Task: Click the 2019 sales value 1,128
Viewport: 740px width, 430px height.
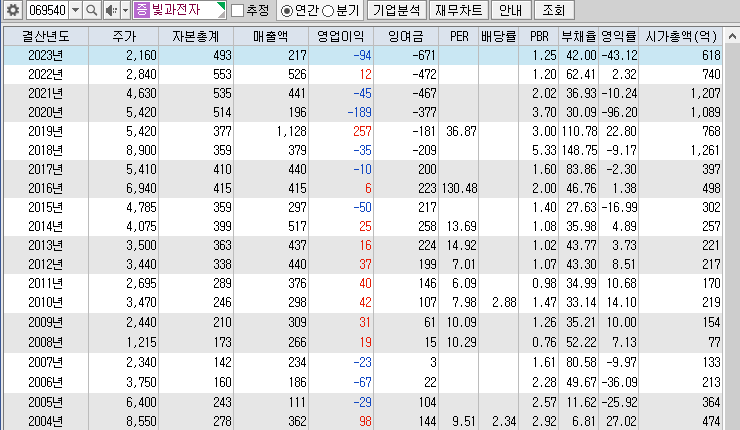Action: click(x=291, y=131)
